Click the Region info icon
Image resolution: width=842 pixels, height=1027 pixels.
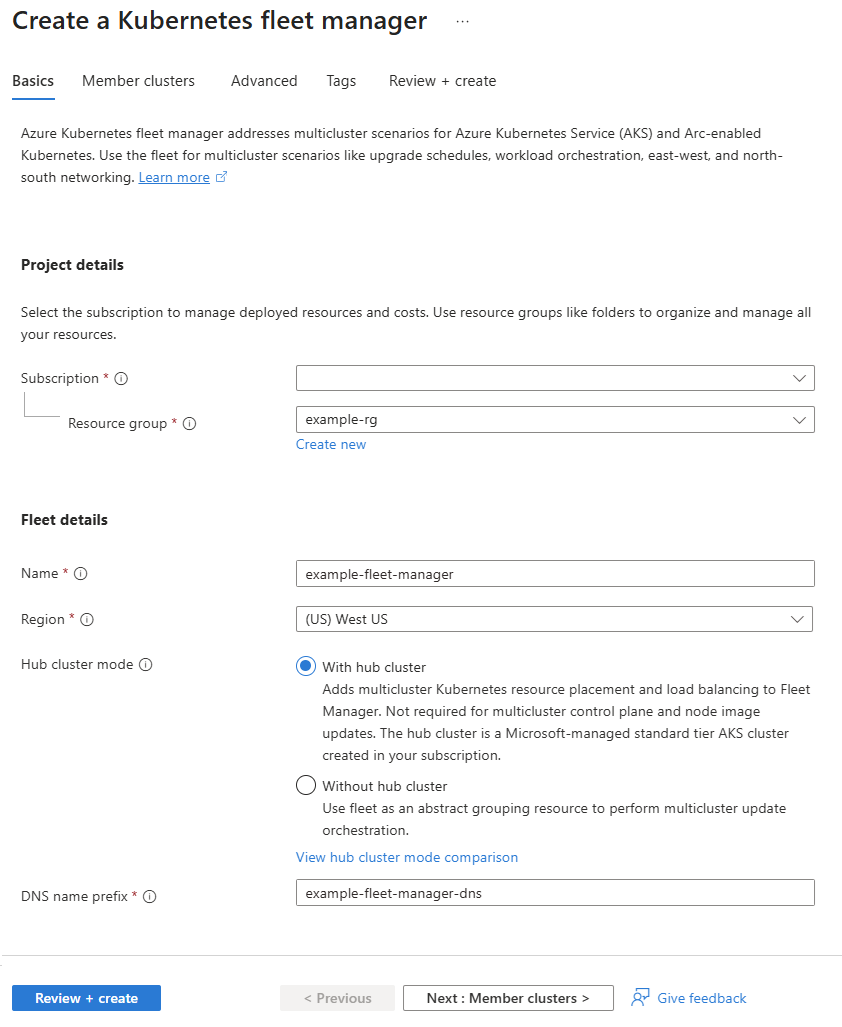[87, 620]
